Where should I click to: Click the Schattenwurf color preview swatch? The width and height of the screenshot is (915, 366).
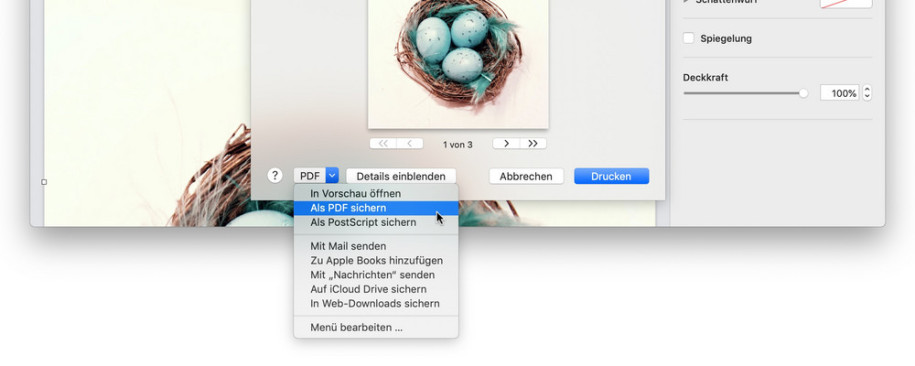pos(846,3)
